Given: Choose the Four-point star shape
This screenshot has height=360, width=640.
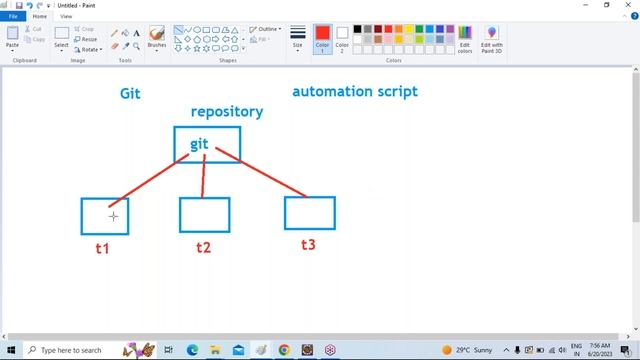Looking at the screenshot, I should point(188,49).
